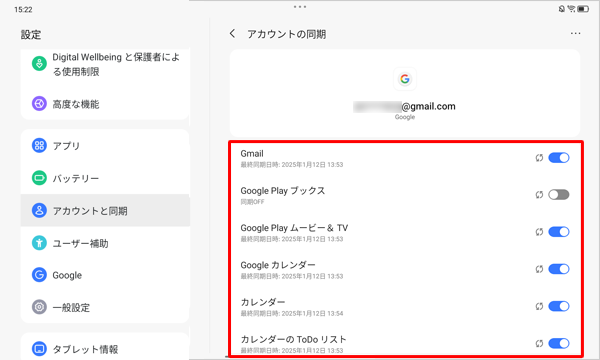Click the バッテリー green battery icon
This screenshot has height=360, width=600.
coord(39,178)
